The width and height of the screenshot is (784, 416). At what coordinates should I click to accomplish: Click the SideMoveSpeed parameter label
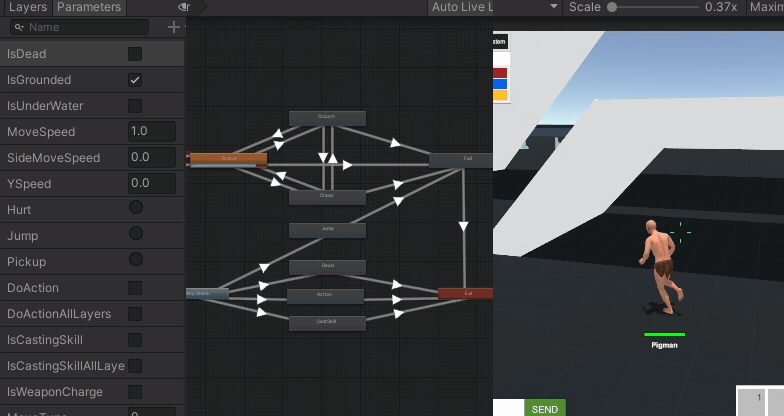click(54, 158)
